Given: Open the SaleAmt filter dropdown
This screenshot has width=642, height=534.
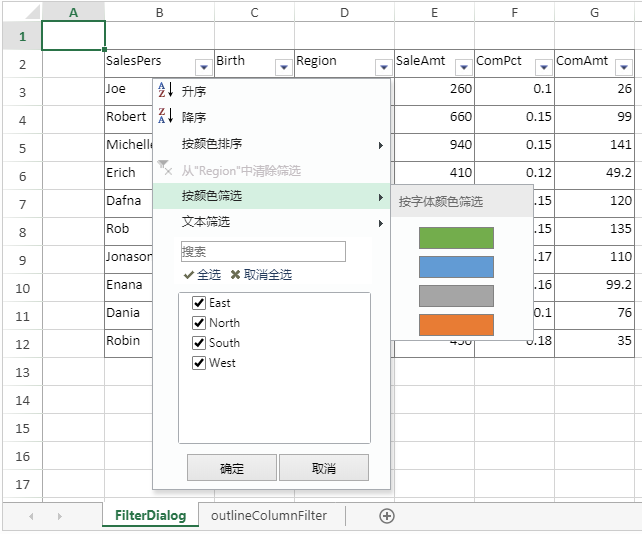Looking at the screenshot, I should pos(464,67).
